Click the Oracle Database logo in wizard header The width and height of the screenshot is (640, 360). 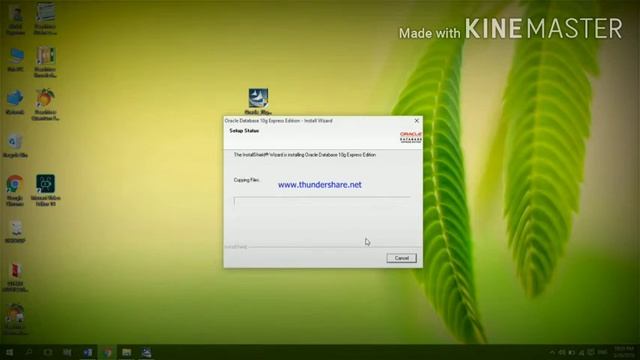(x=411, y=137)
